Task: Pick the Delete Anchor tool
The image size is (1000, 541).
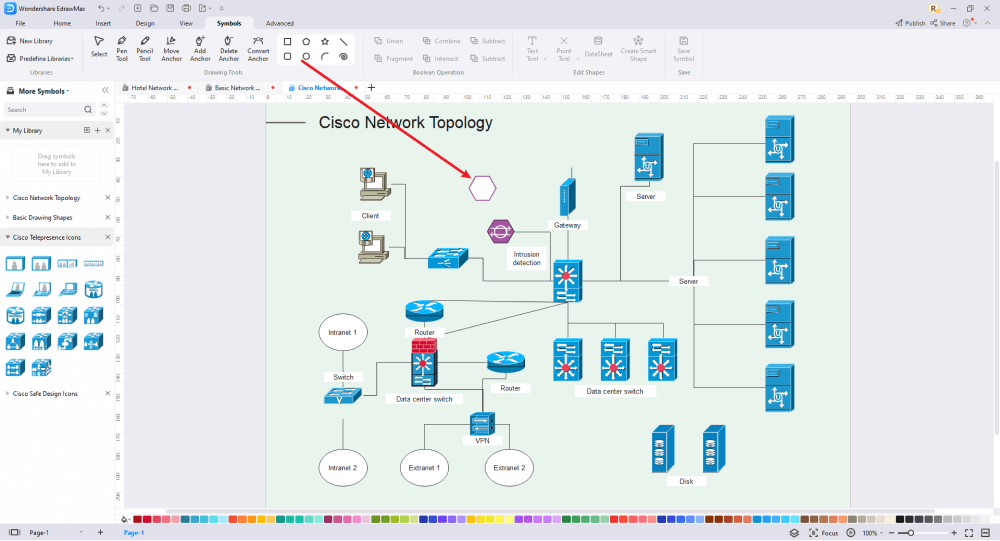Action: (x=228, y=48)
